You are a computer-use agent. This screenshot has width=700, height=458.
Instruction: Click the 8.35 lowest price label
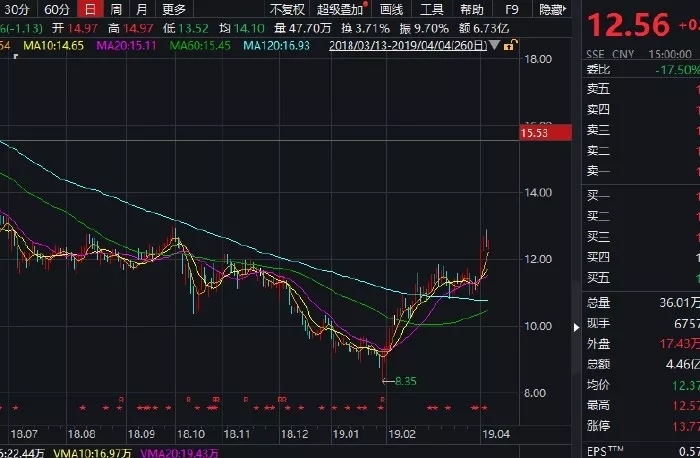406,381
